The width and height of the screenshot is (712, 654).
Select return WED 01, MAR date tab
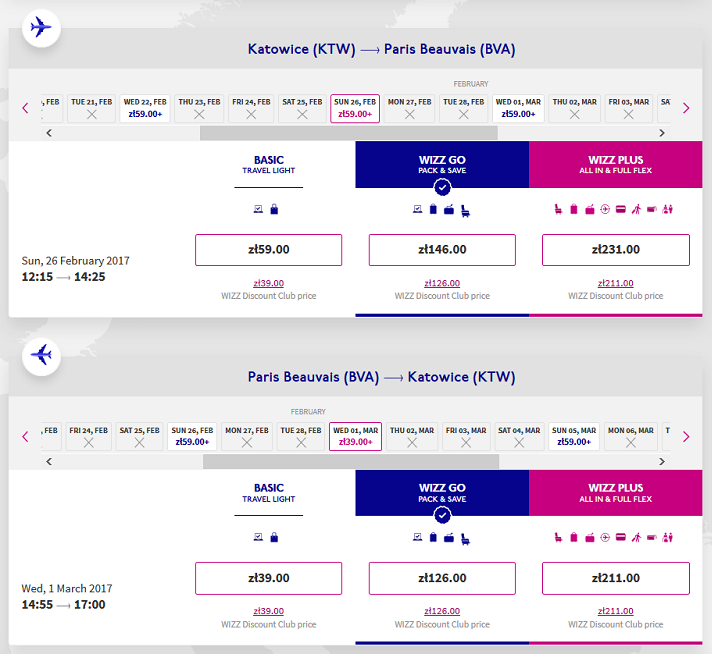pyautogui.click(x=355, y=436)
